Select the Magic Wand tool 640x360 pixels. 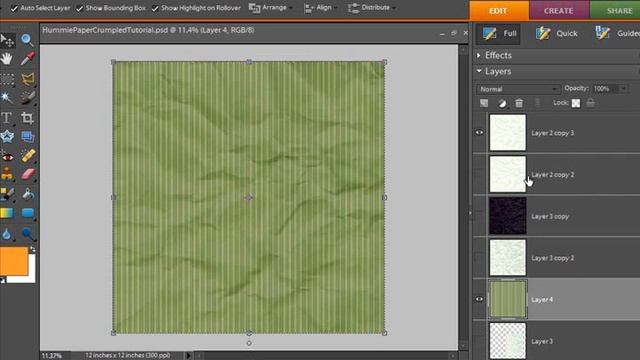(x=7, y=98)
